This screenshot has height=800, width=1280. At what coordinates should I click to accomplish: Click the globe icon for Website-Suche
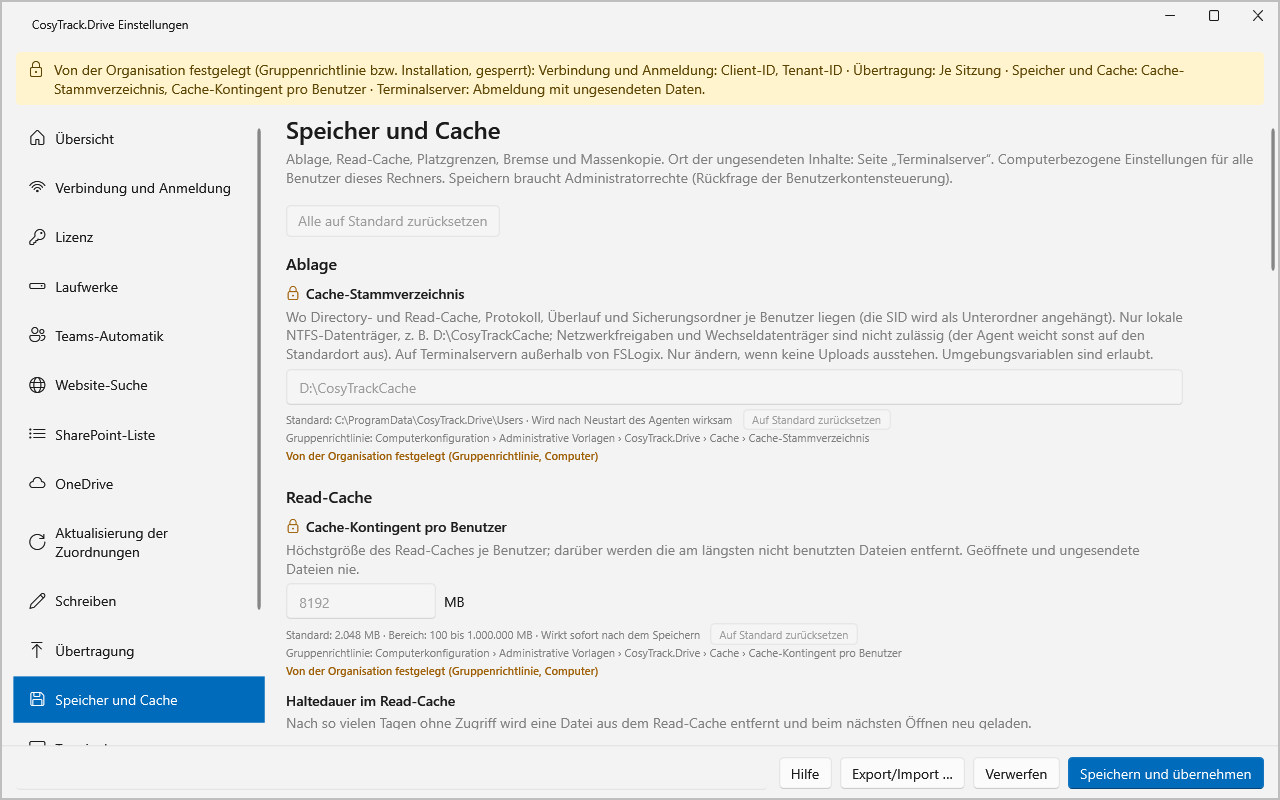click(37, 385)
